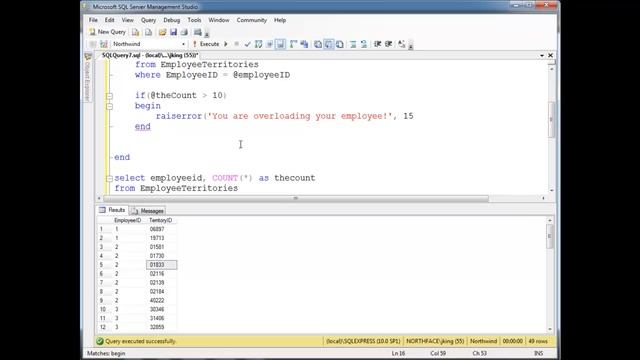Click the editor vertical scrollbar thumb

click(x=551, y=119)
